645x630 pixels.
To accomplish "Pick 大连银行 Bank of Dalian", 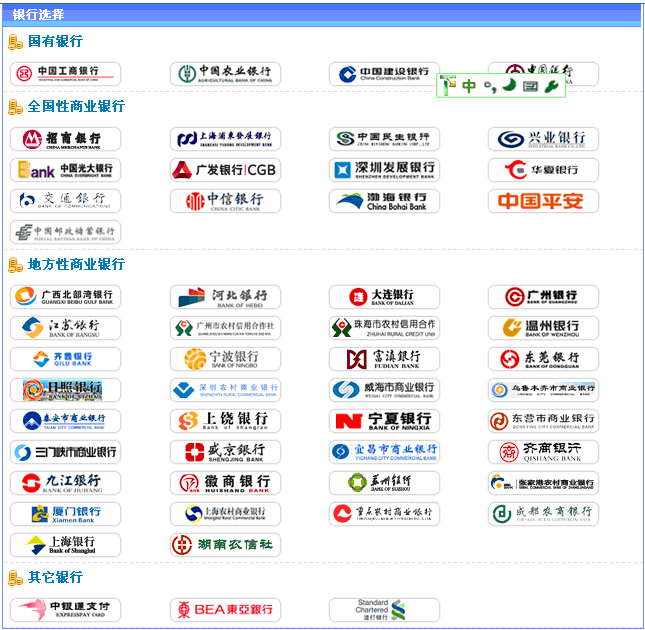I will pos(384,297).
